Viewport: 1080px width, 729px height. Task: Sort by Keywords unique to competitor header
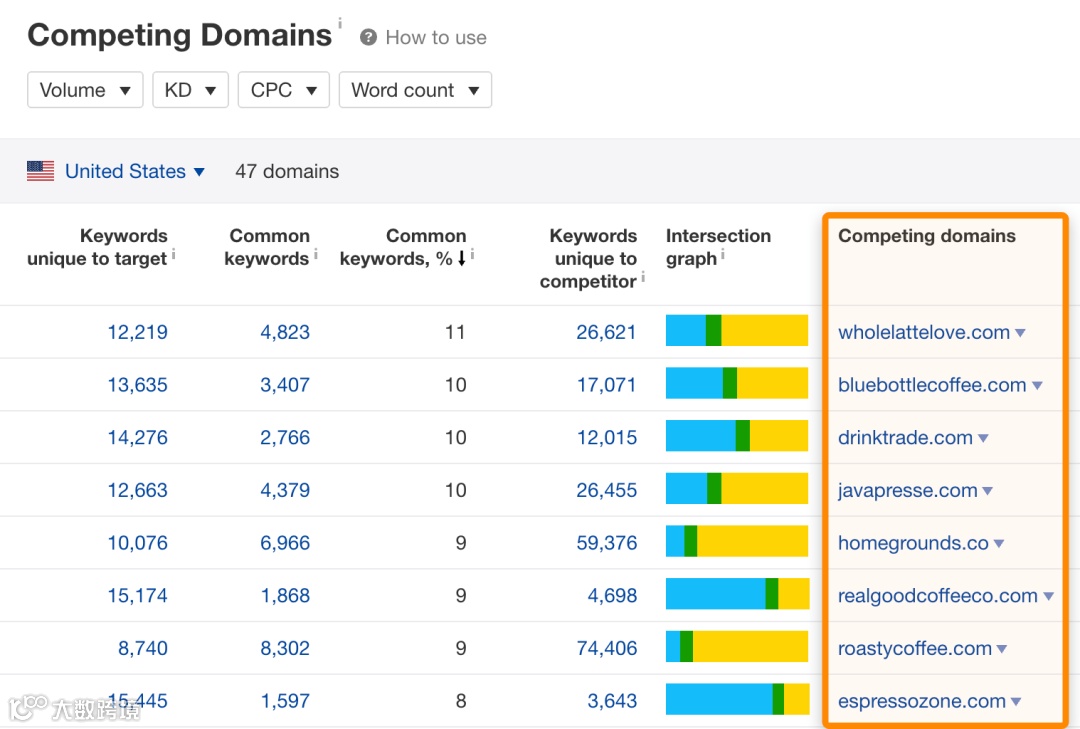588,258
